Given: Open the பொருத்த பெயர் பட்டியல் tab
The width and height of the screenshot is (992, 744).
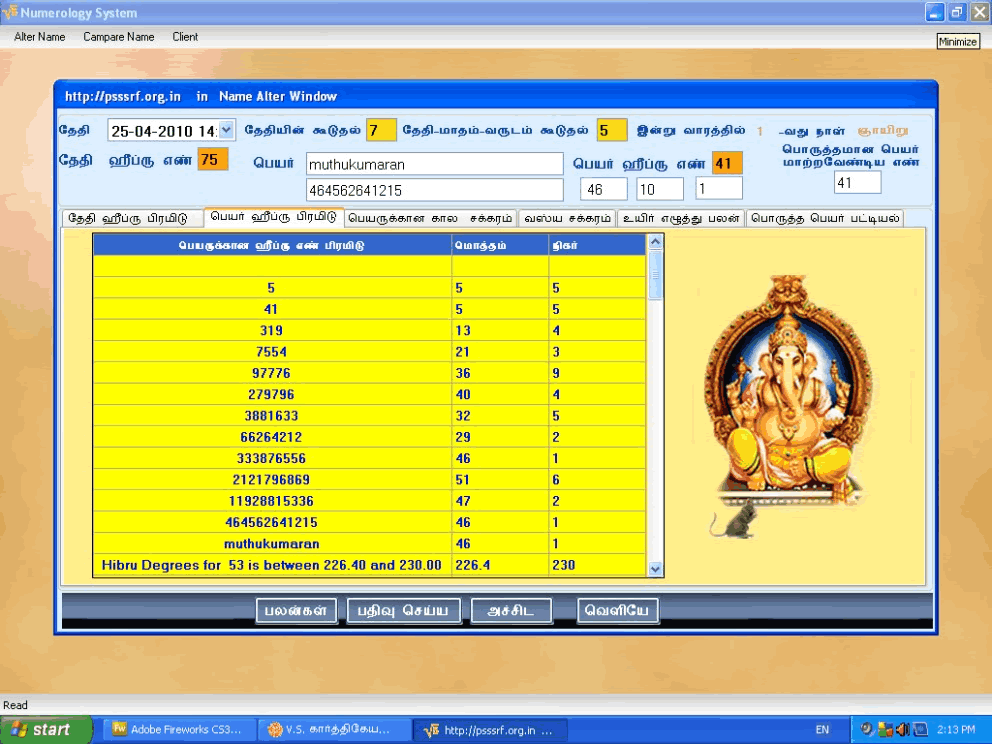Looking at the screenshot, I should [825, 218].
